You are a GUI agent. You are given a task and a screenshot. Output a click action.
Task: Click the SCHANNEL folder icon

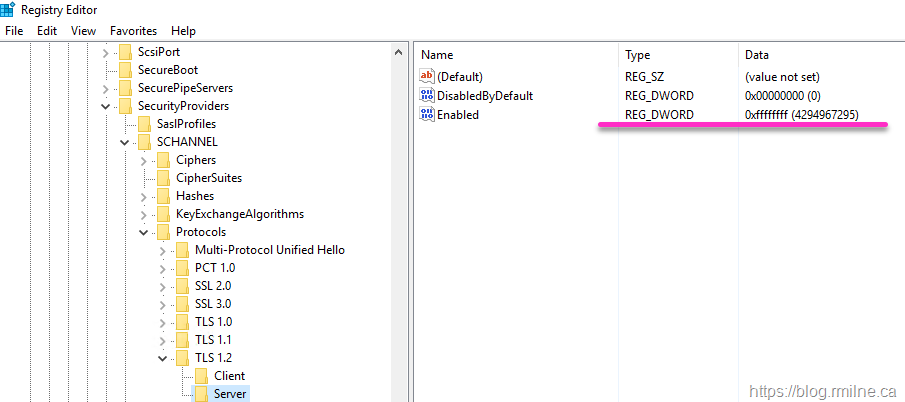point(145,142)
